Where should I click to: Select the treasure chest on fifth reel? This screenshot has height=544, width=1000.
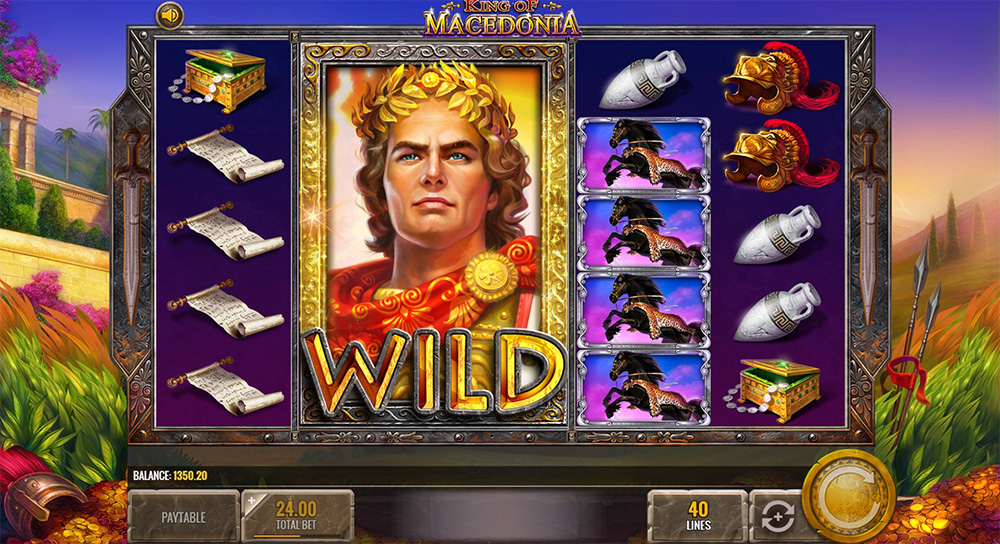point(773,389)
